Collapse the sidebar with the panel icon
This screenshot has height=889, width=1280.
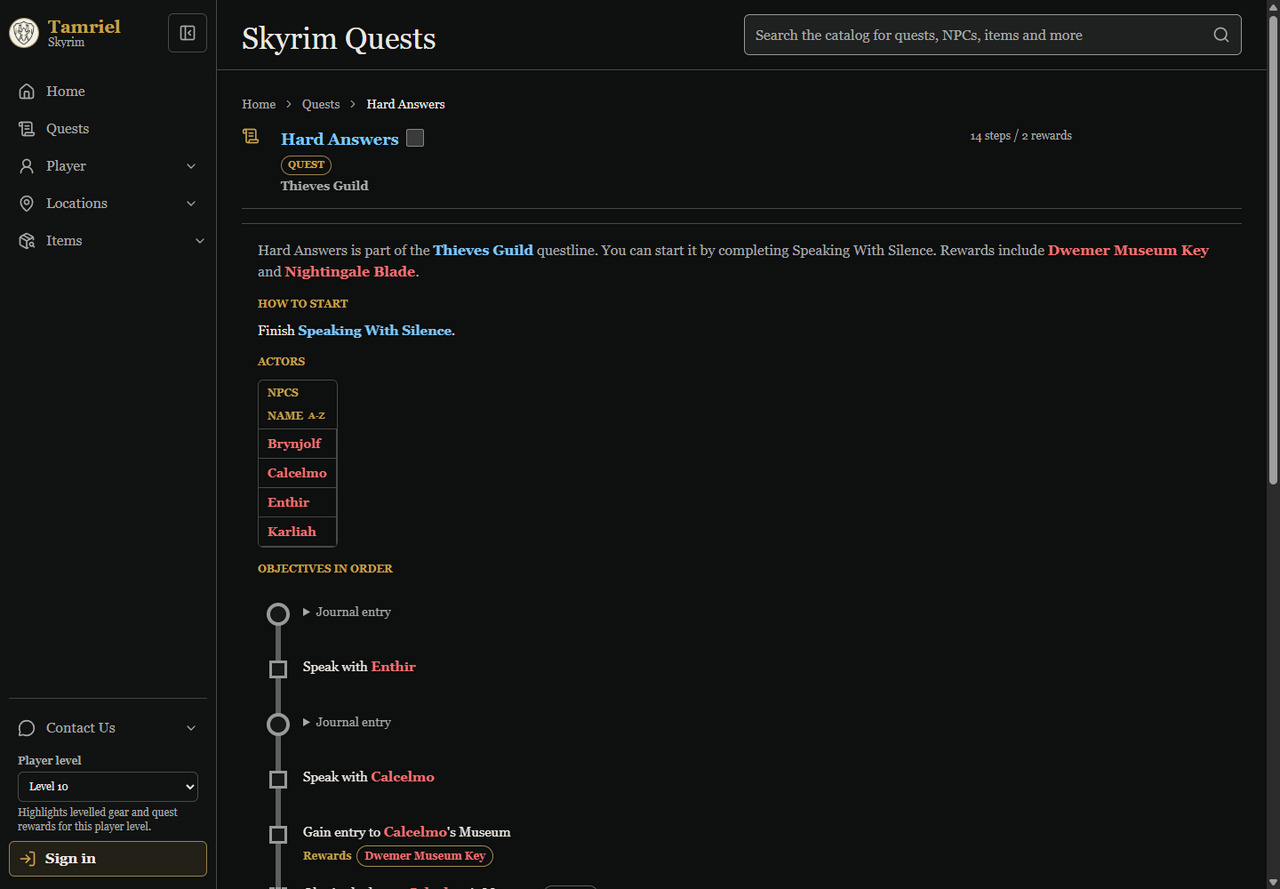coord(187,33)
